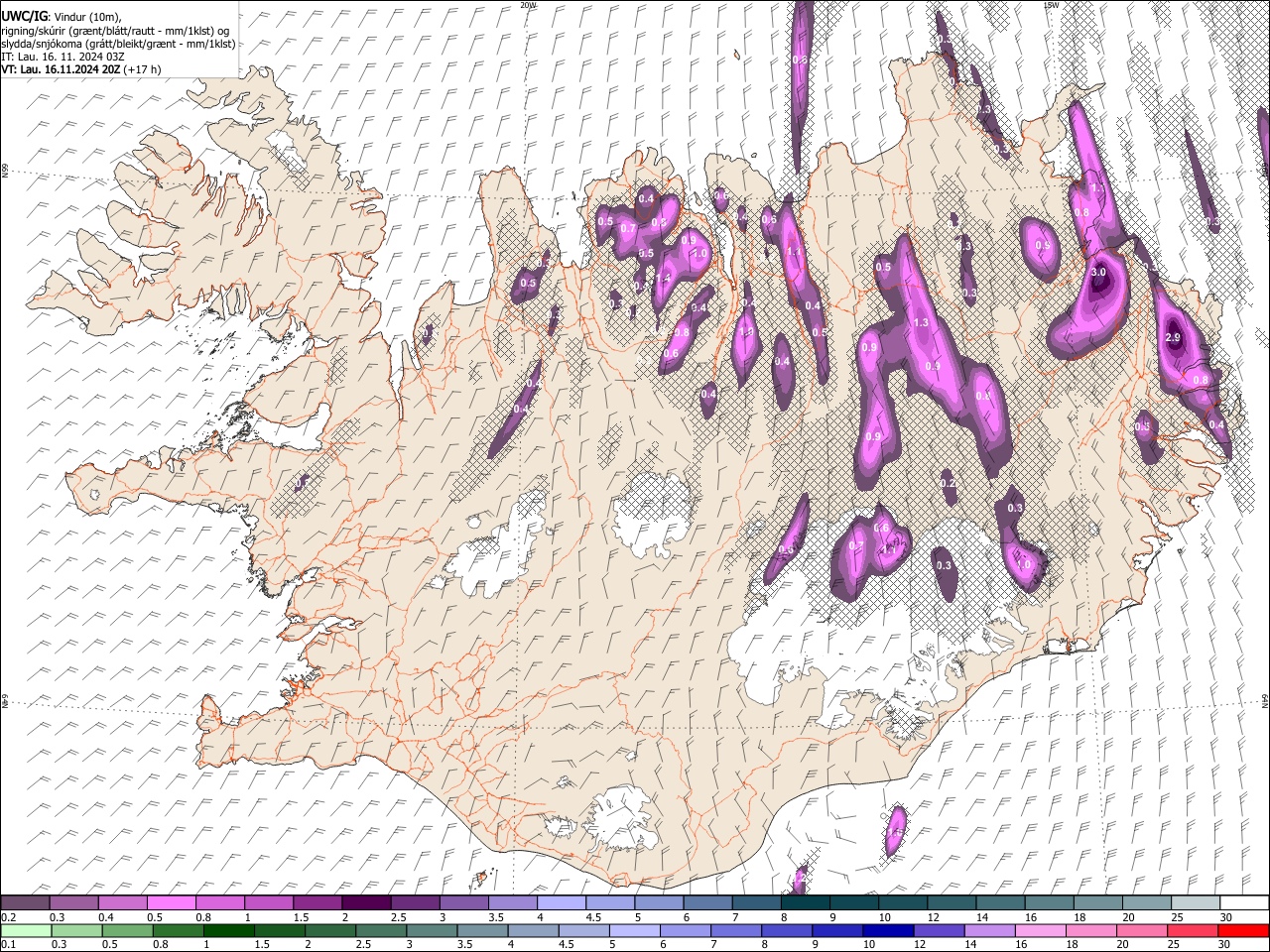The height and width of the screenshot is (952, 1270).
Task: Click the 'rigning/skúrir' legend description line
Action: click(115, 31)
